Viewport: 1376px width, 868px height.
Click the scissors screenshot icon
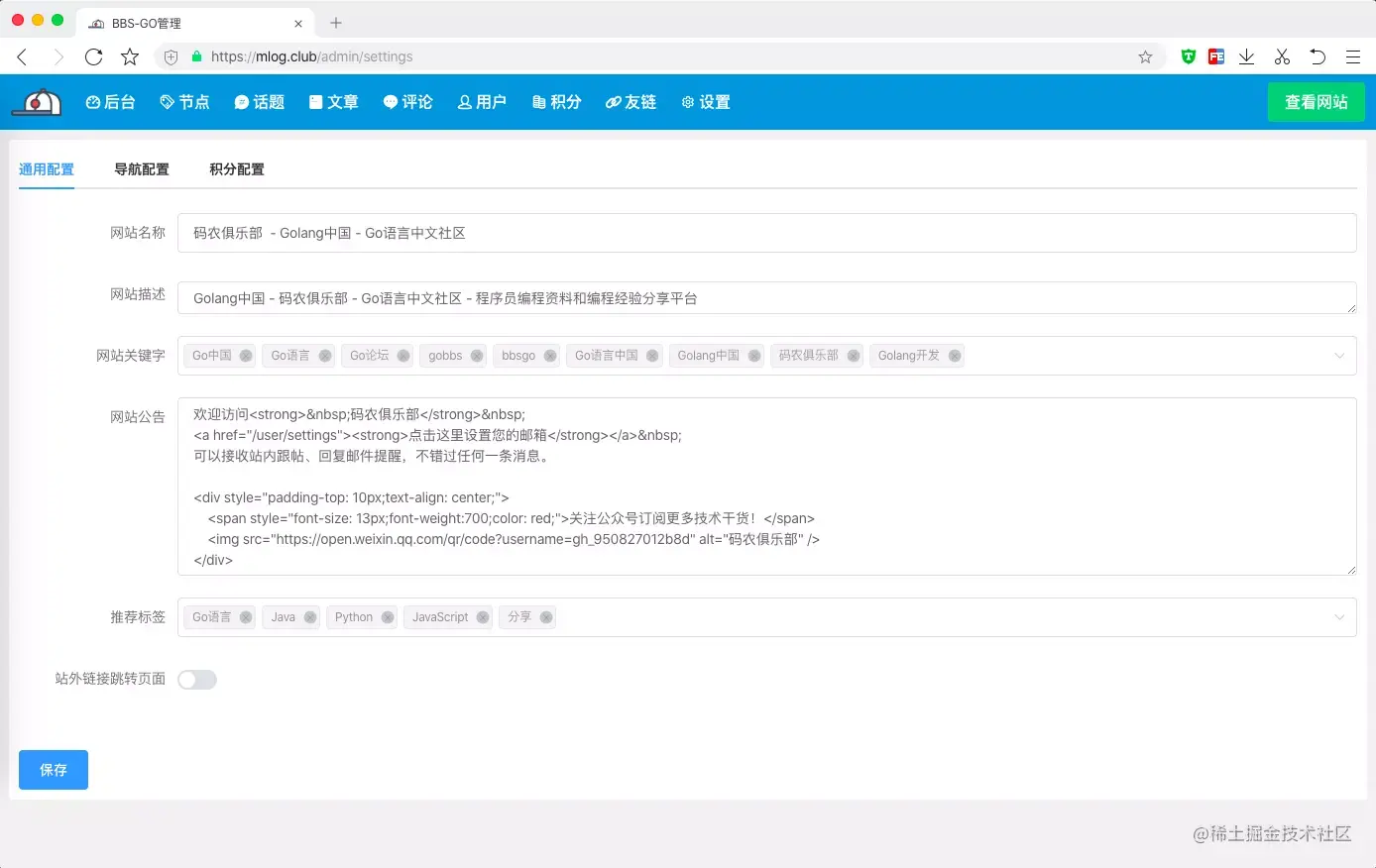pos(1282,56)
